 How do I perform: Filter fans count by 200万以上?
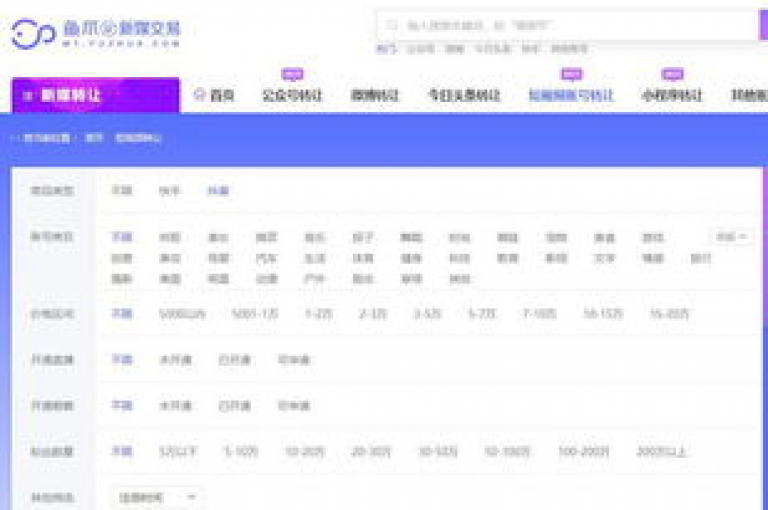point(661,451)
